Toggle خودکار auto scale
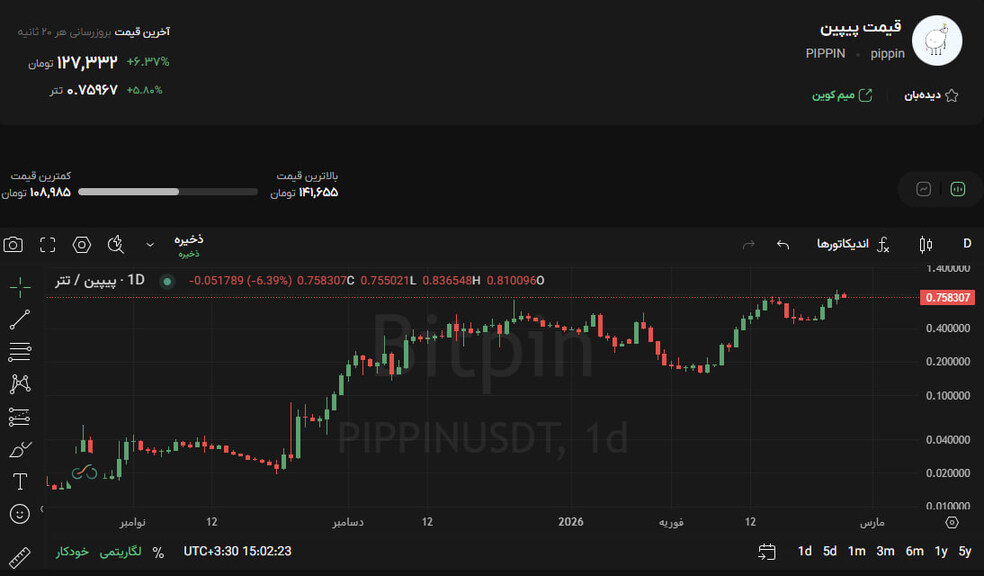The image size is (984, 576). (72, 552)
